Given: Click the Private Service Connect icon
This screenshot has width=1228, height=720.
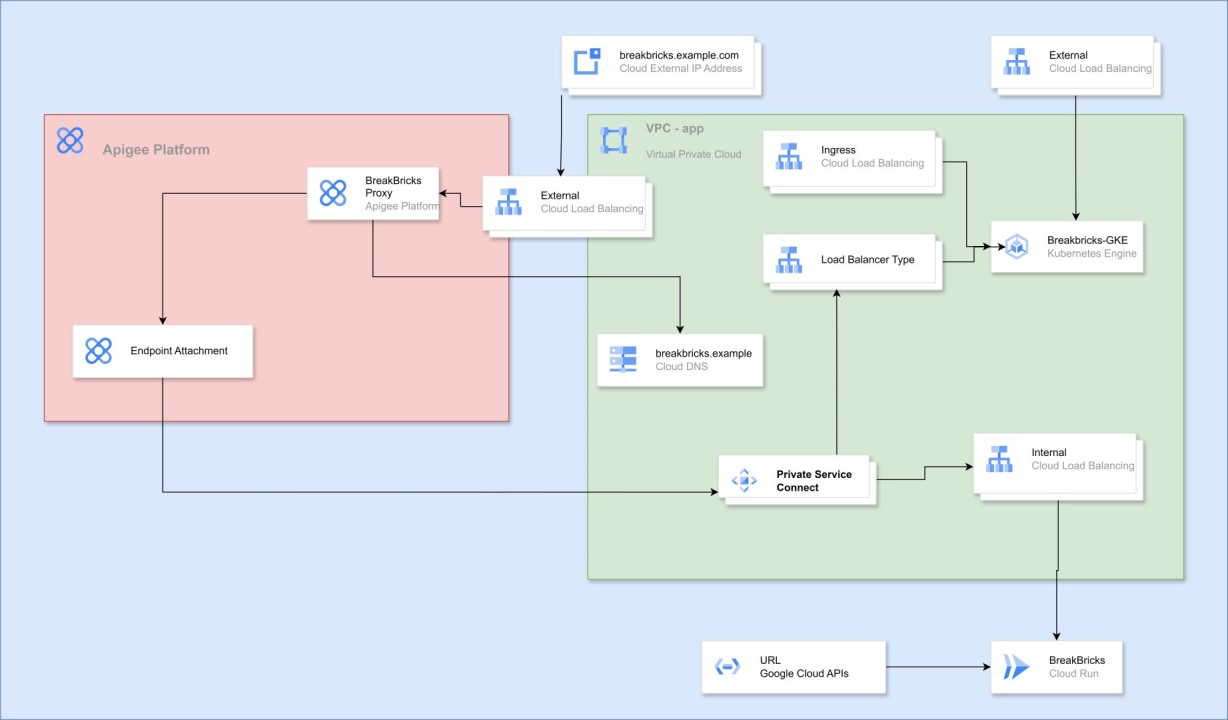Looking at the screenshot, I should (744, 481).
